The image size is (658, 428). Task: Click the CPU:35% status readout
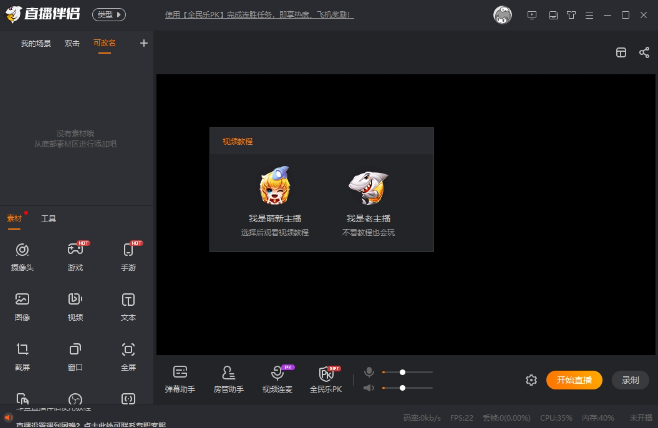click(556, 418)
